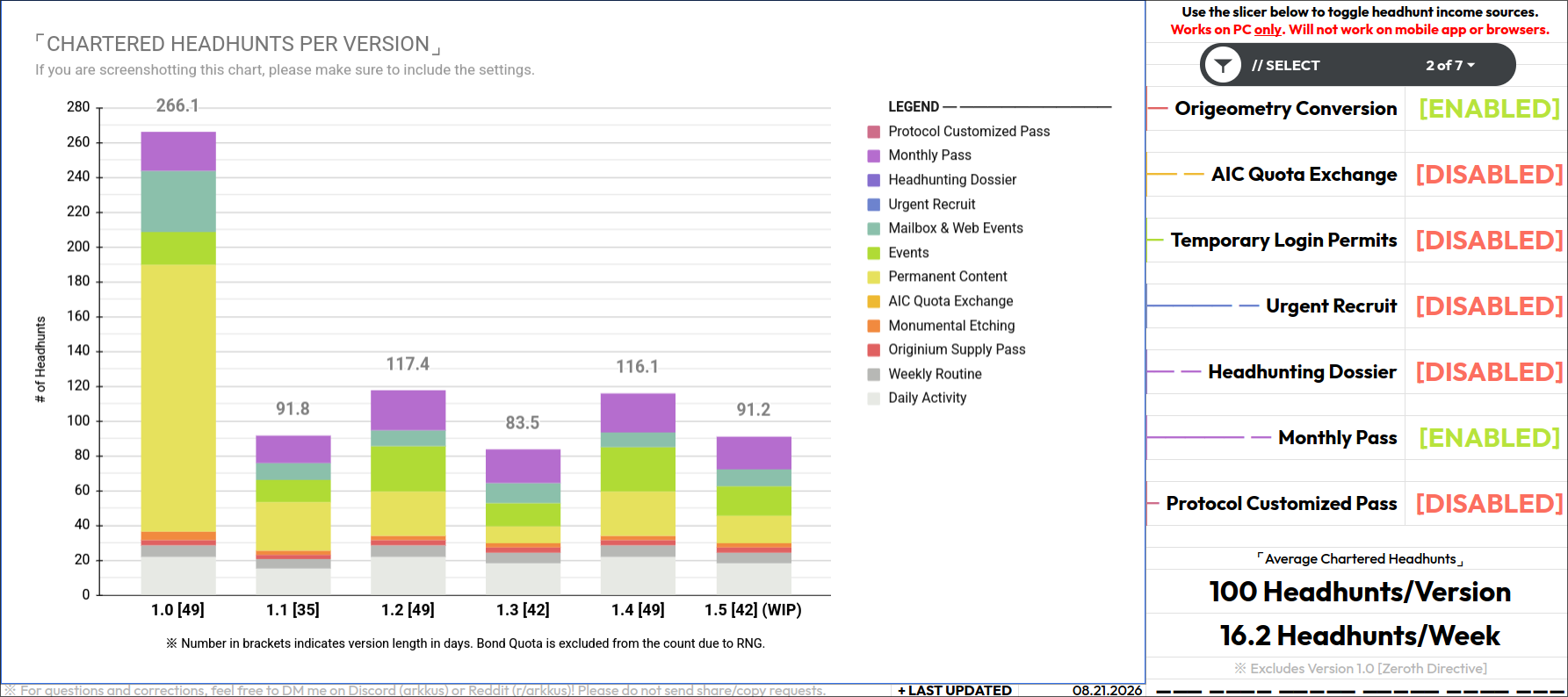Click the 83.5 total data label
This screenshot has width=1568, height=697.
[523, 423]
